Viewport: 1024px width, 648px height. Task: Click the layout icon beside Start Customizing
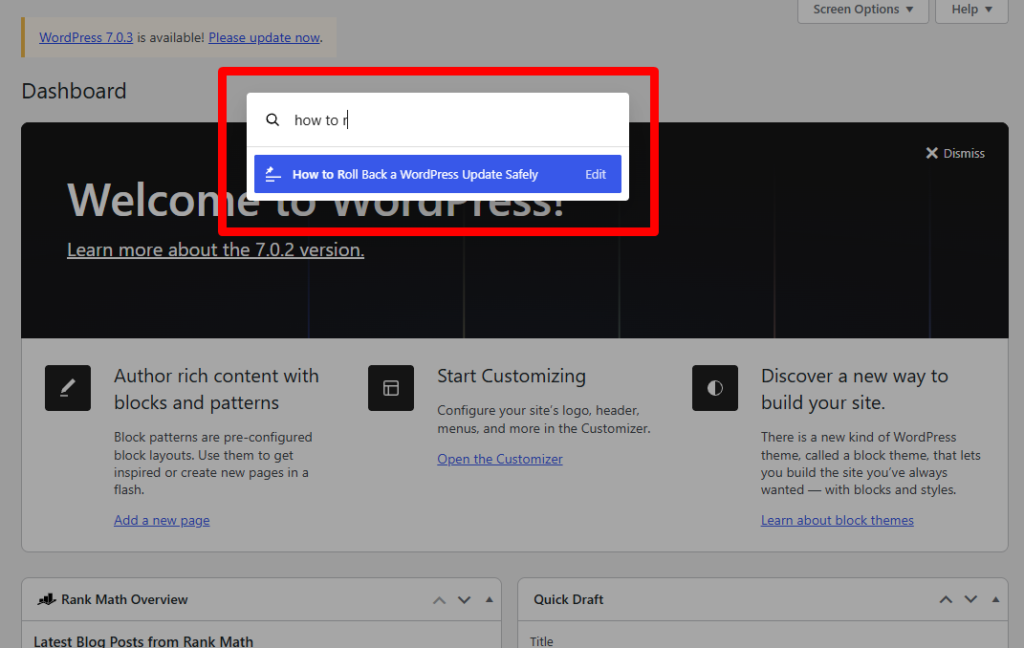(391, 388)
